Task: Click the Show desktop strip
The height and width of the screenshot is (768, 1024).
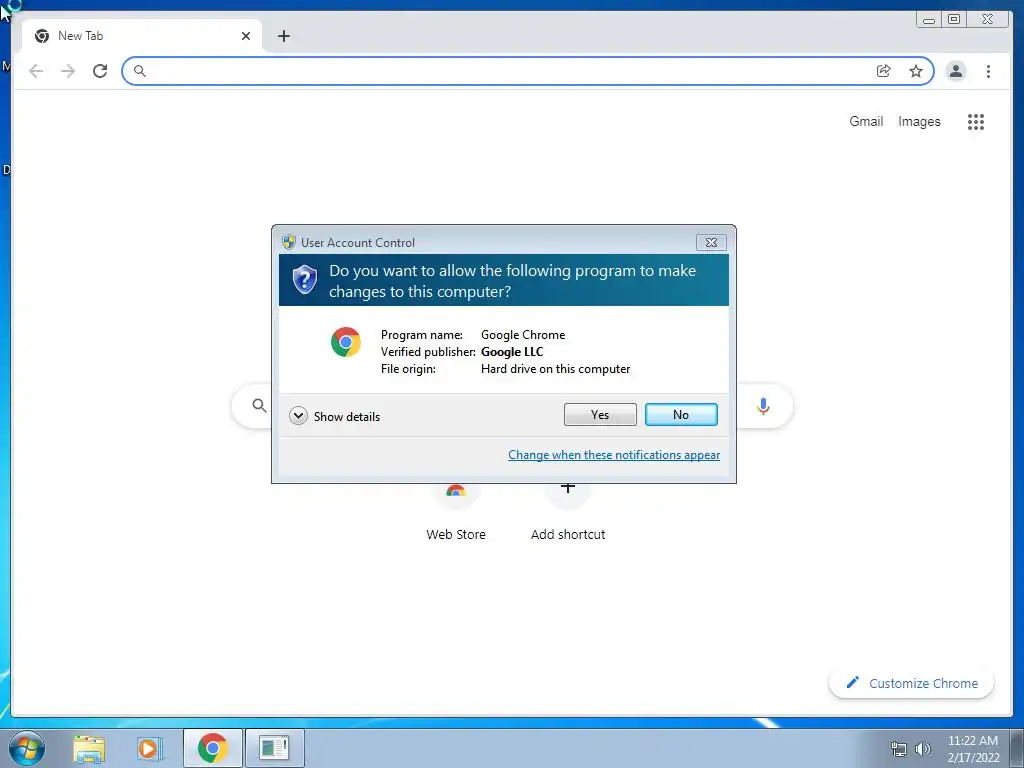Action: [1017, 748]
